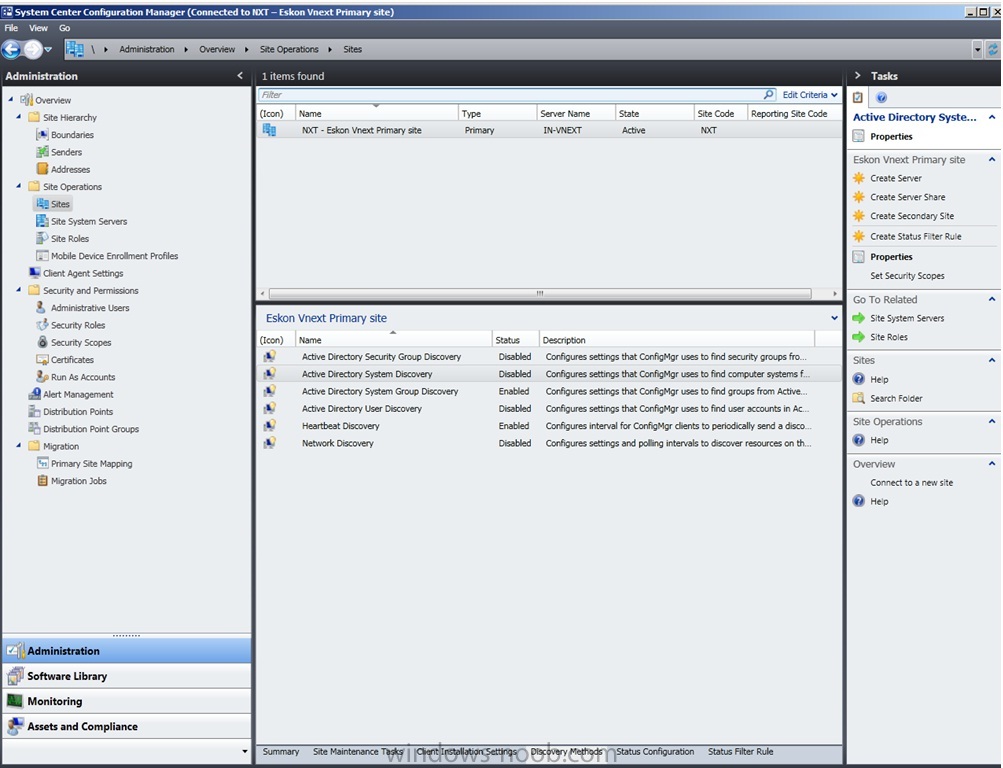Click the green arrow beside Site Roles task
The image size is (1003, 768).
(859, 336)
